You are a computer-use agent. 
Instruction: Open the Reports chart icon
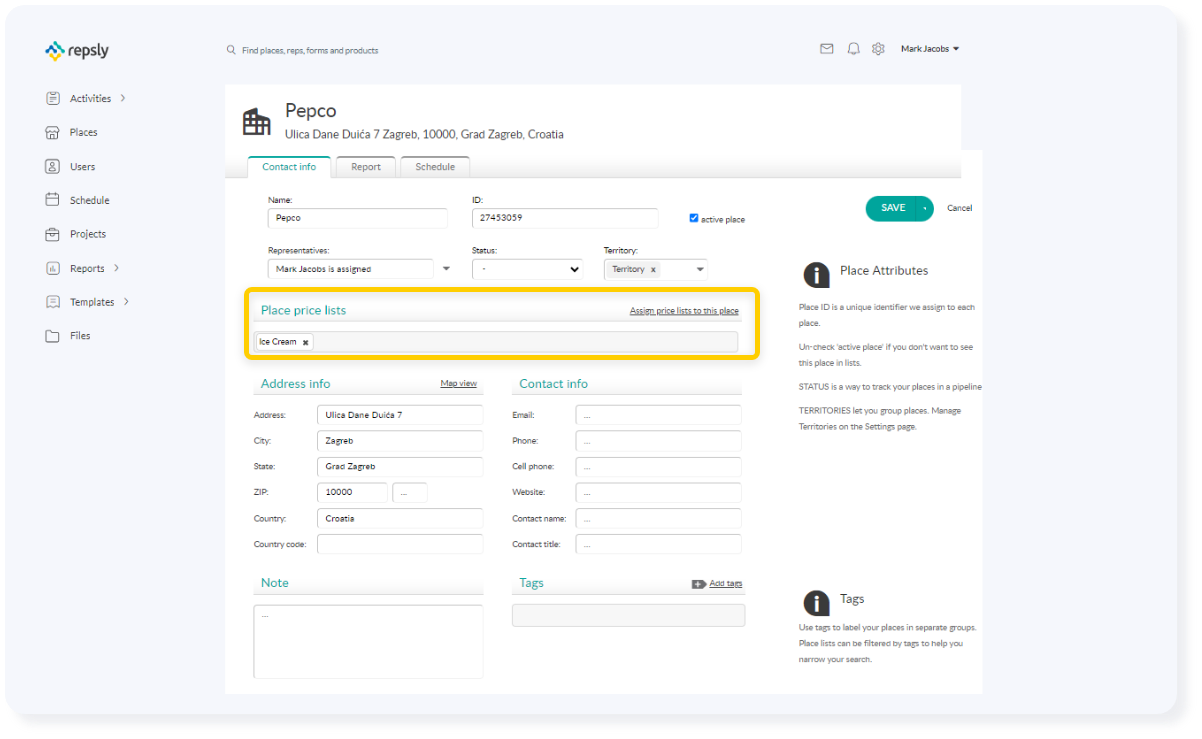coord(53,268)
